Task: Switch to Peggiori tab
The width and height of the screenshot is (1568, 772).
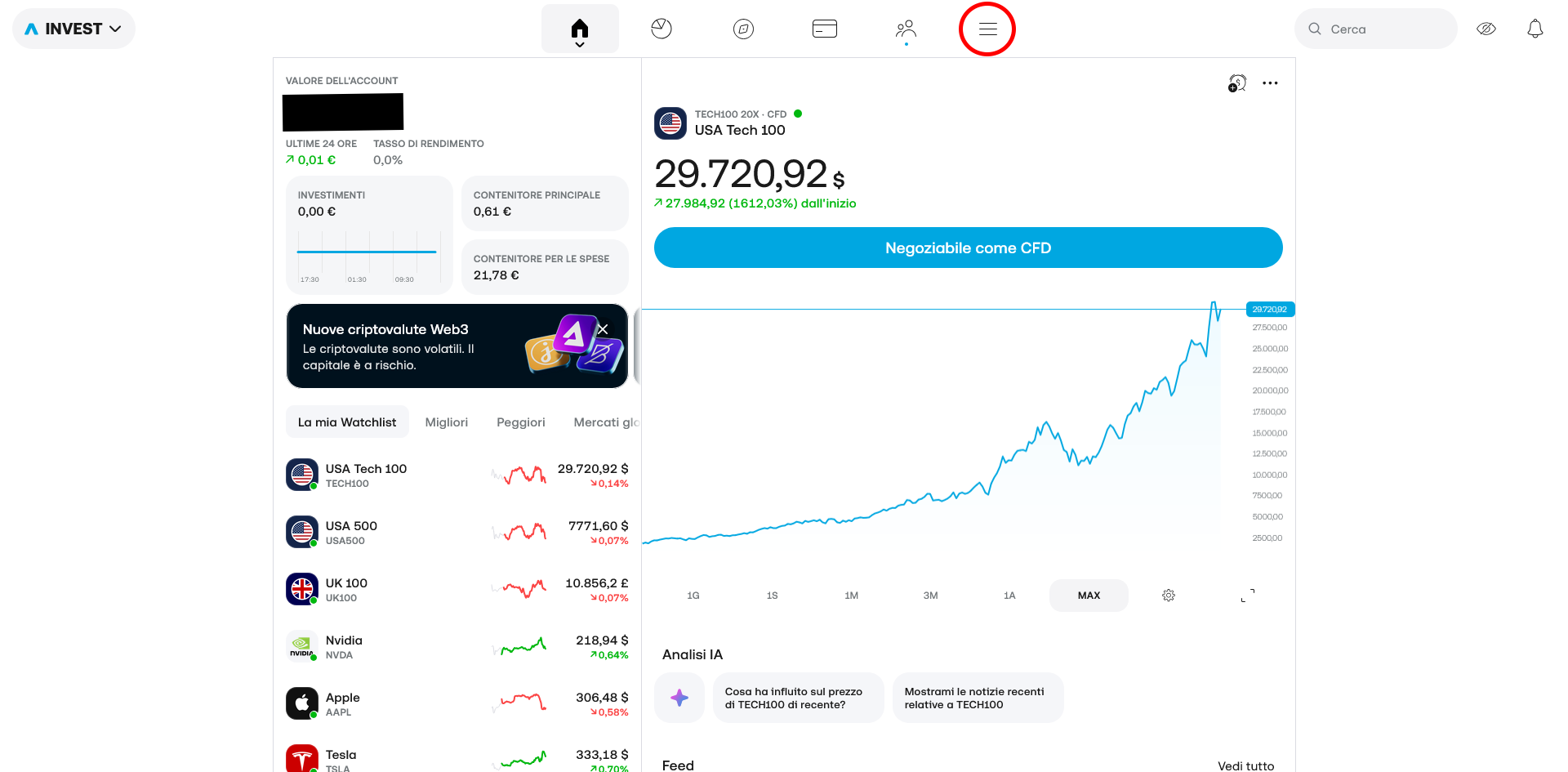Action: 521,422
